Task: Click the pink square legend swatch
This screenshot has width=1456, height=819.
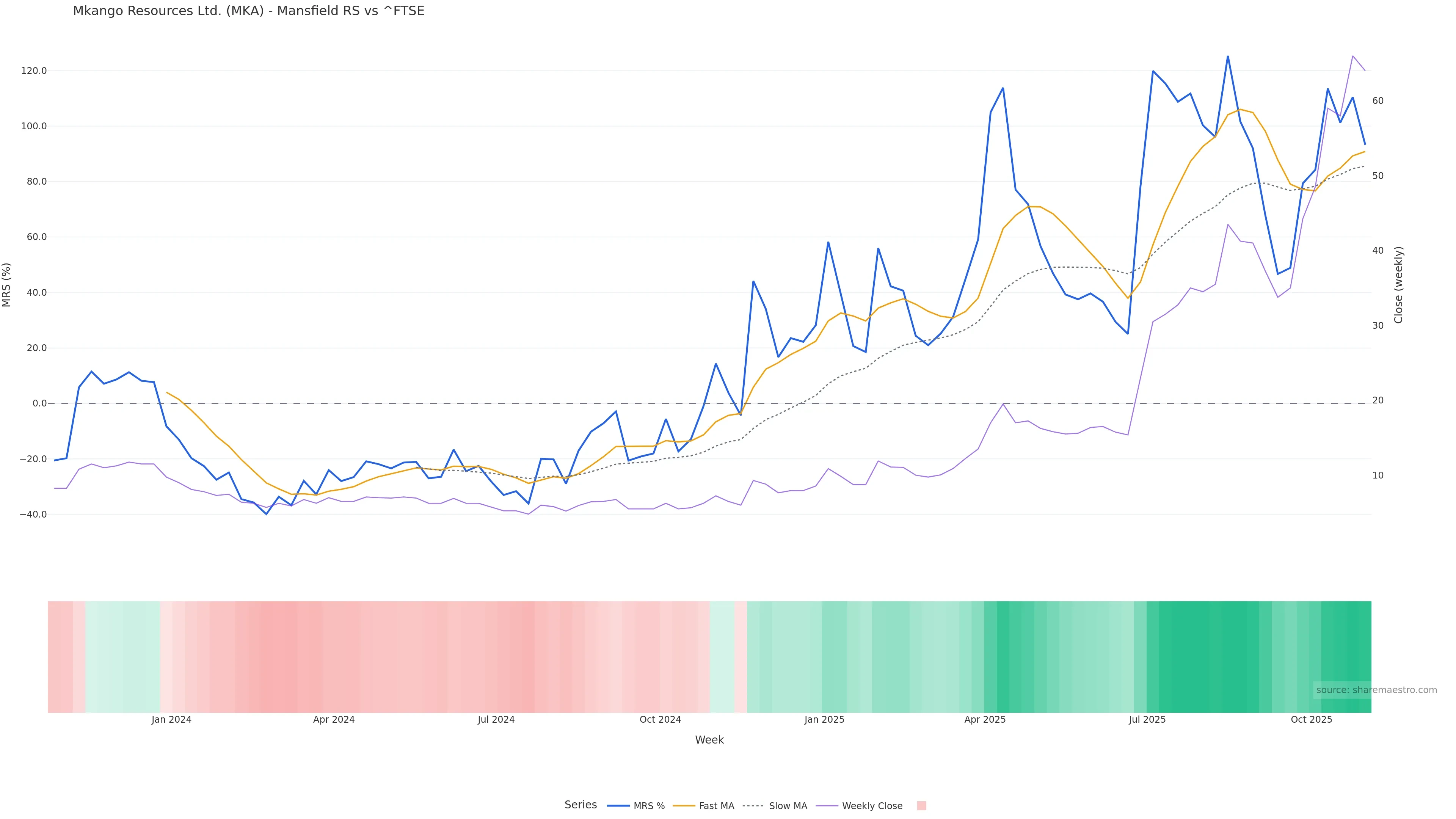Action: point(921,806)
